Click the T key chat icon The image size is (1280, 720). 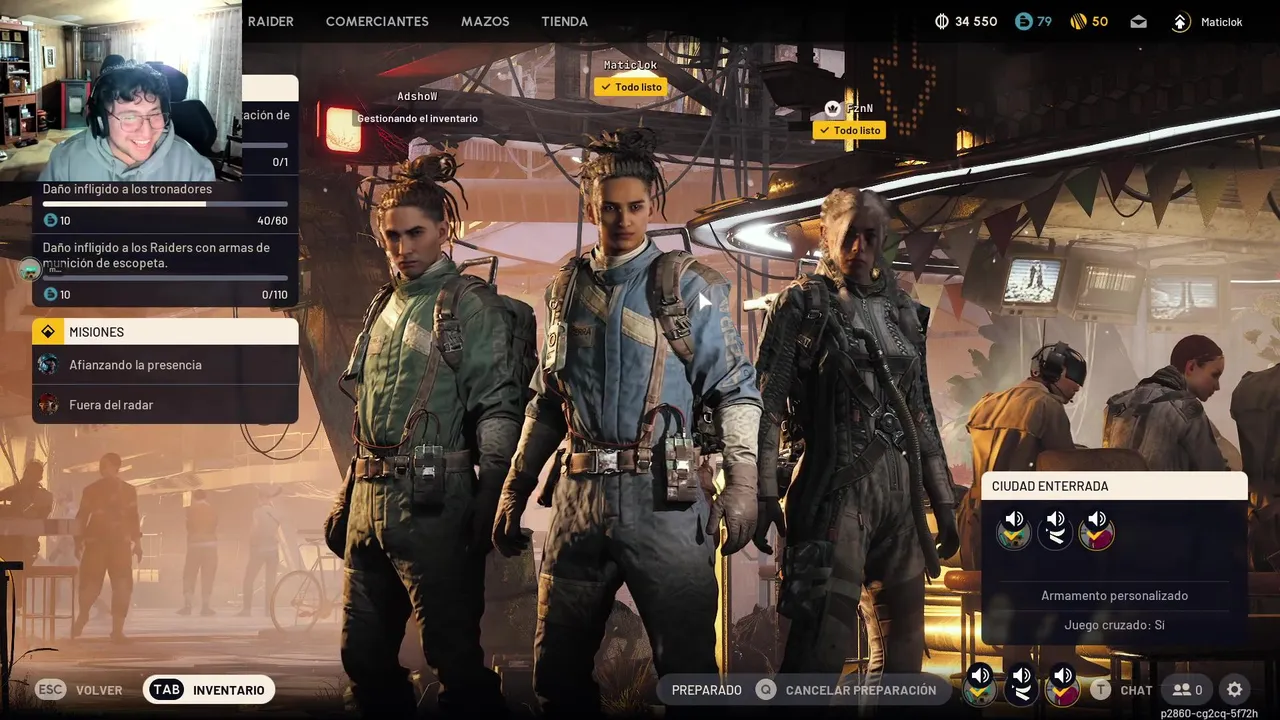(1100, 690)
